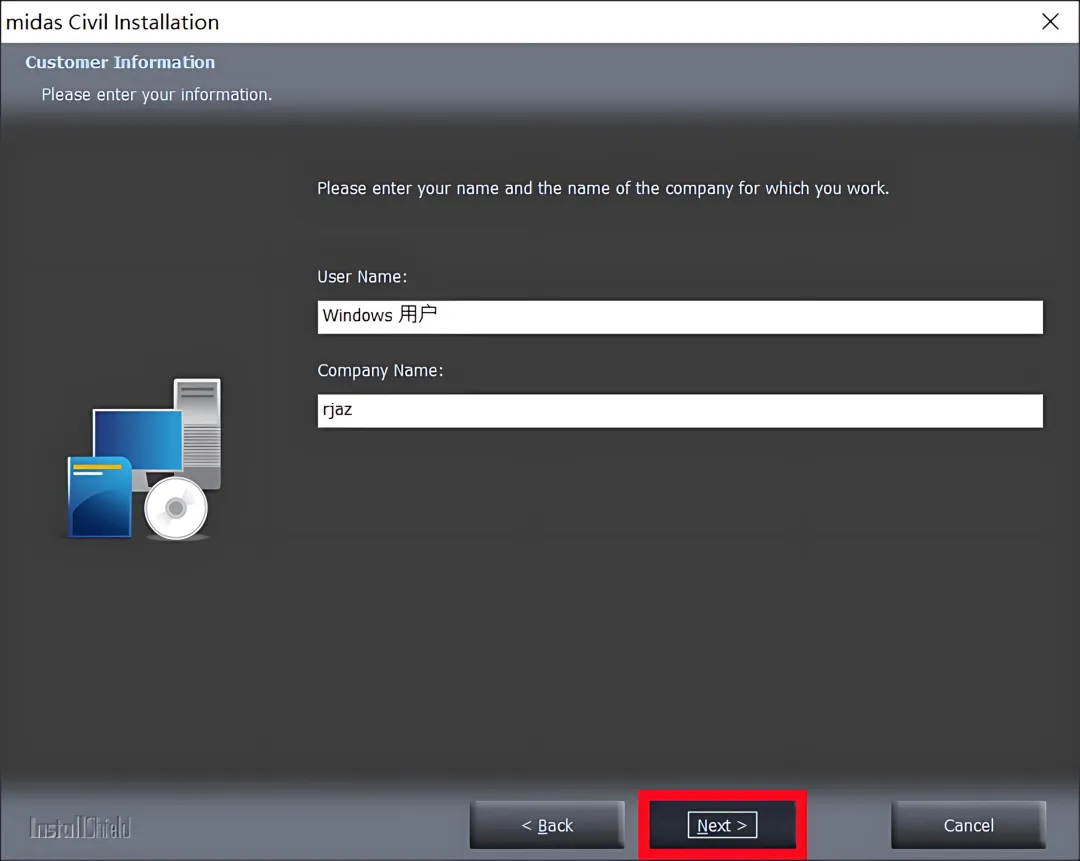Select the Customer Information heading text
The height and width of the screenshot is (861, 1080).
click(120, 62)
